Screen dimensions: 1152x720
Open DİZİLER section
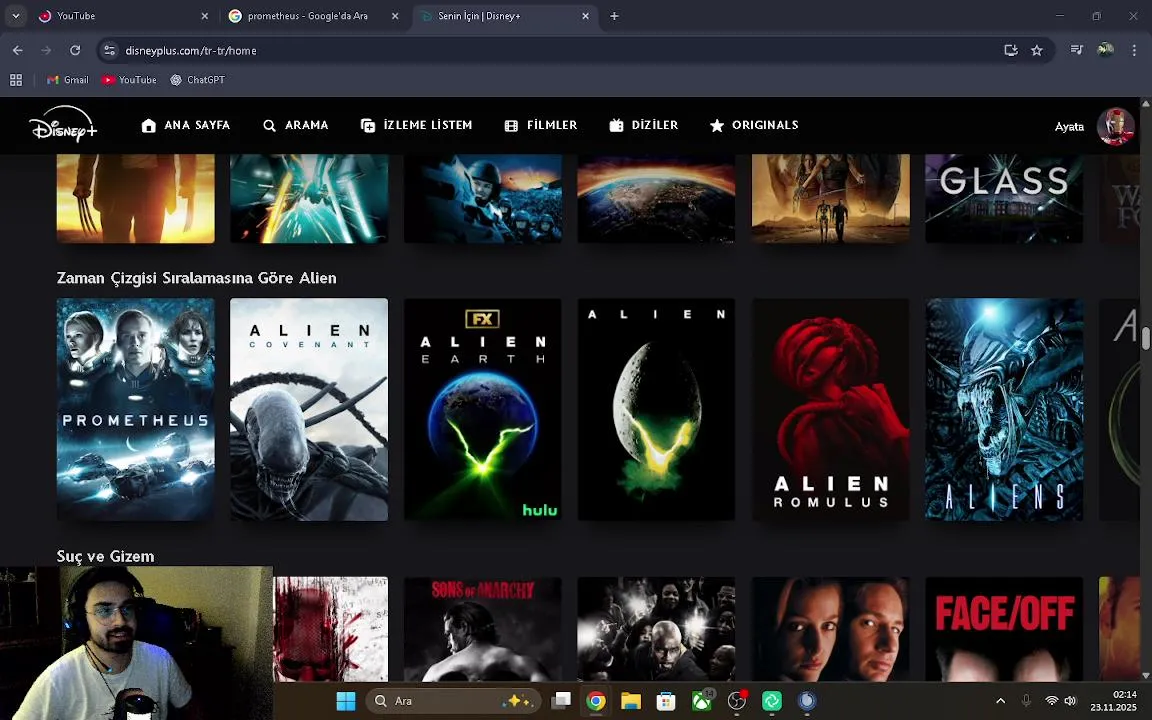644,126
